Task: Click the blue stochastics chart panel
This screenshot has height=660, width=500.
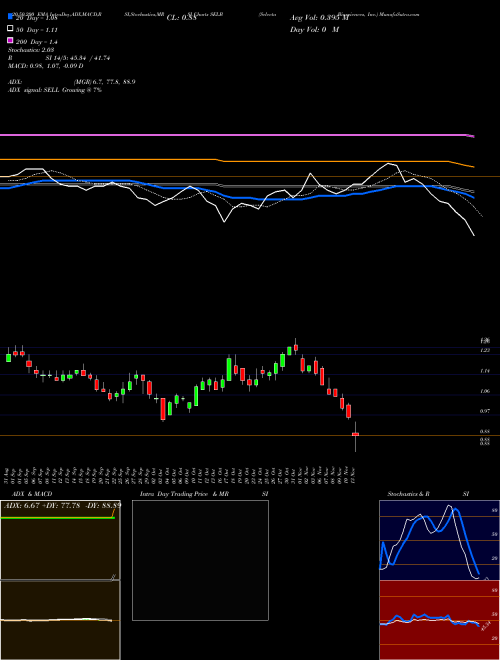Action: (x=439, y=540)
